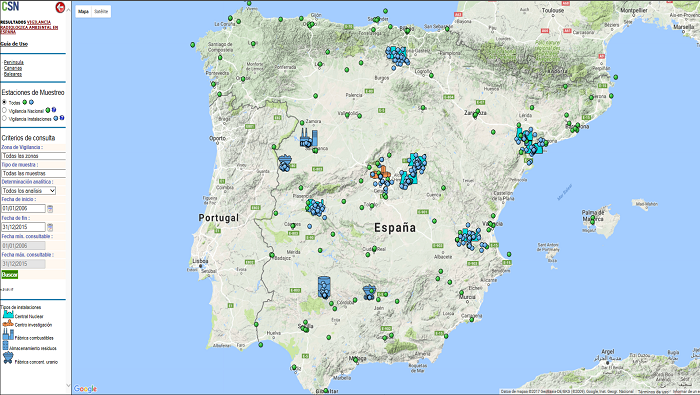Screen dimensions: 700x395
Task: Select the Mapa view tab
Action: (x=83, y=12)
